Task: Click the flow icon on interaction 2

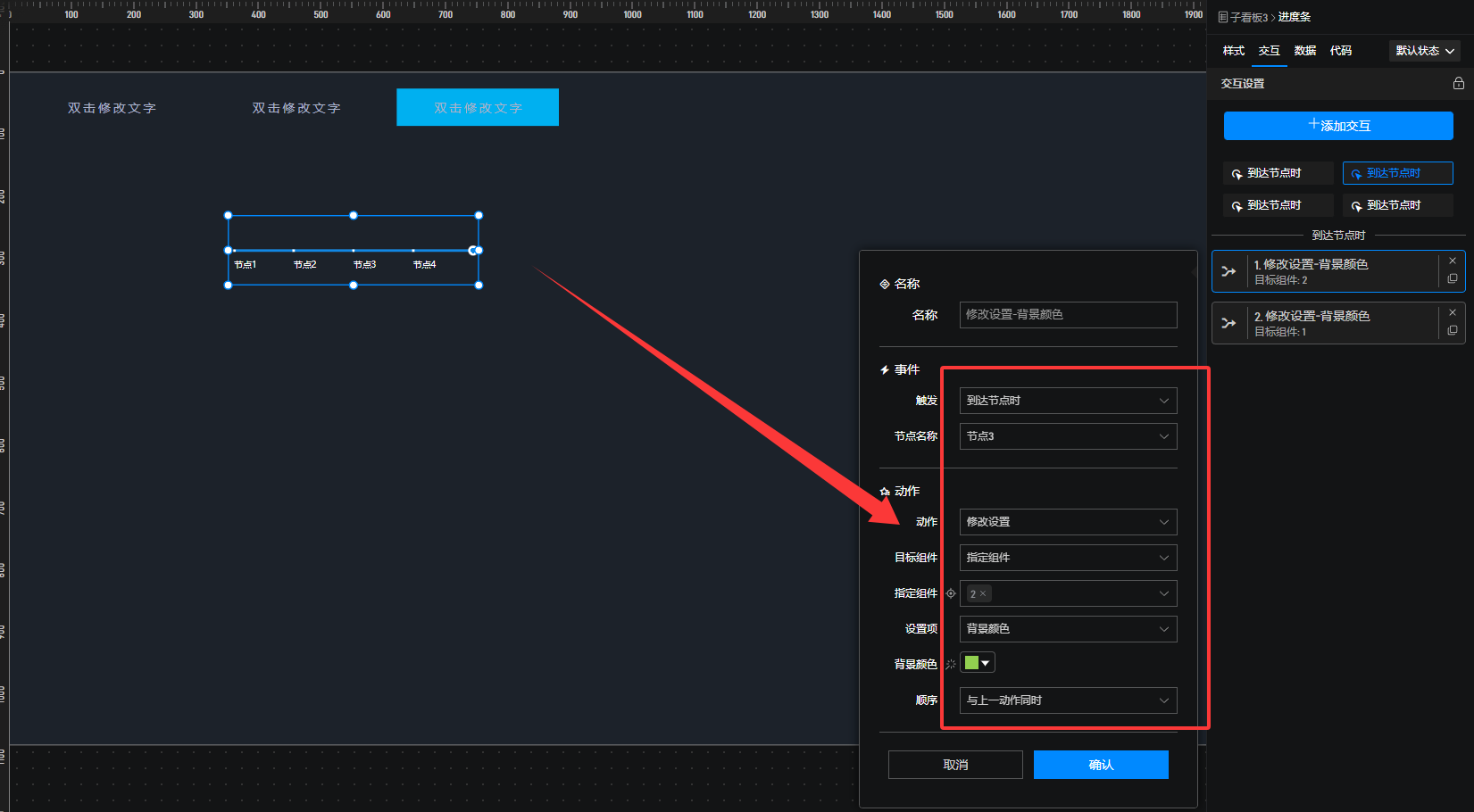Action: pyautogui.click(x=1229, y=323)
